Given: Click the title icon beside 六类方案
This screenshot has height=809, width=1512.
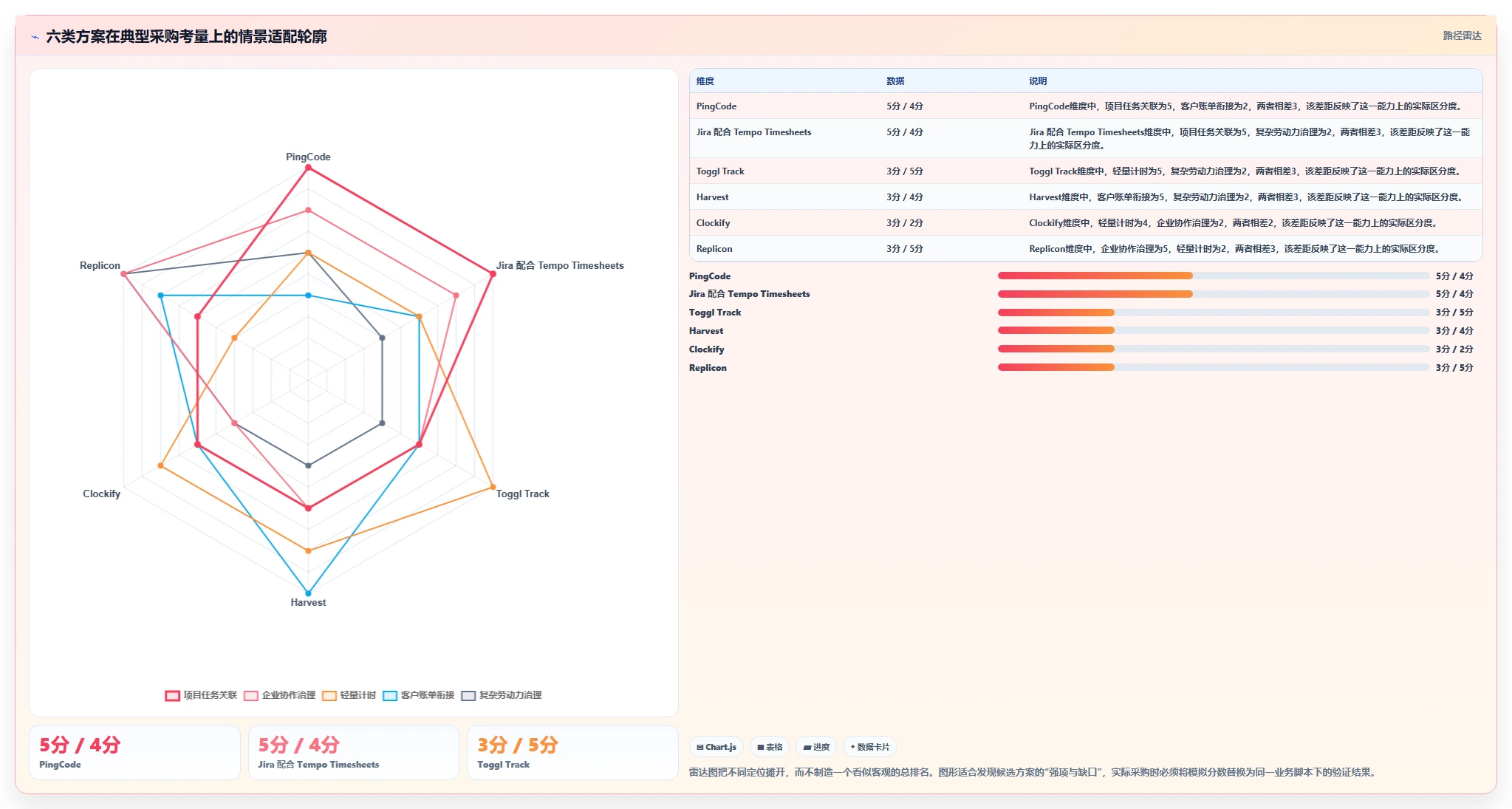Looking at the screenshot, I should coord(35,37).
